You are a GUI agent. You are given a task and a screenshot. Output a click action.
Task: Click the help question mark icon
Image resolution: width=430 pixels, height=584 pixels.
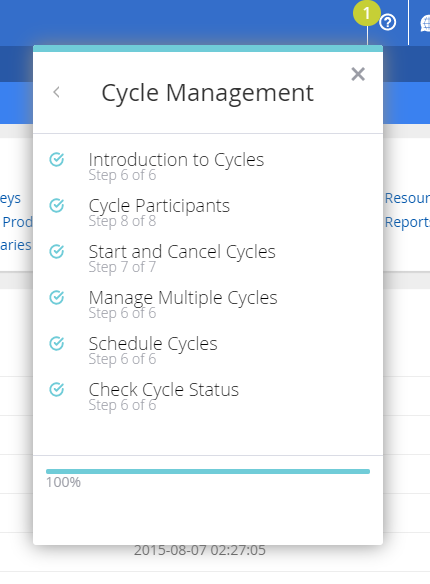(x=388, y=22)
